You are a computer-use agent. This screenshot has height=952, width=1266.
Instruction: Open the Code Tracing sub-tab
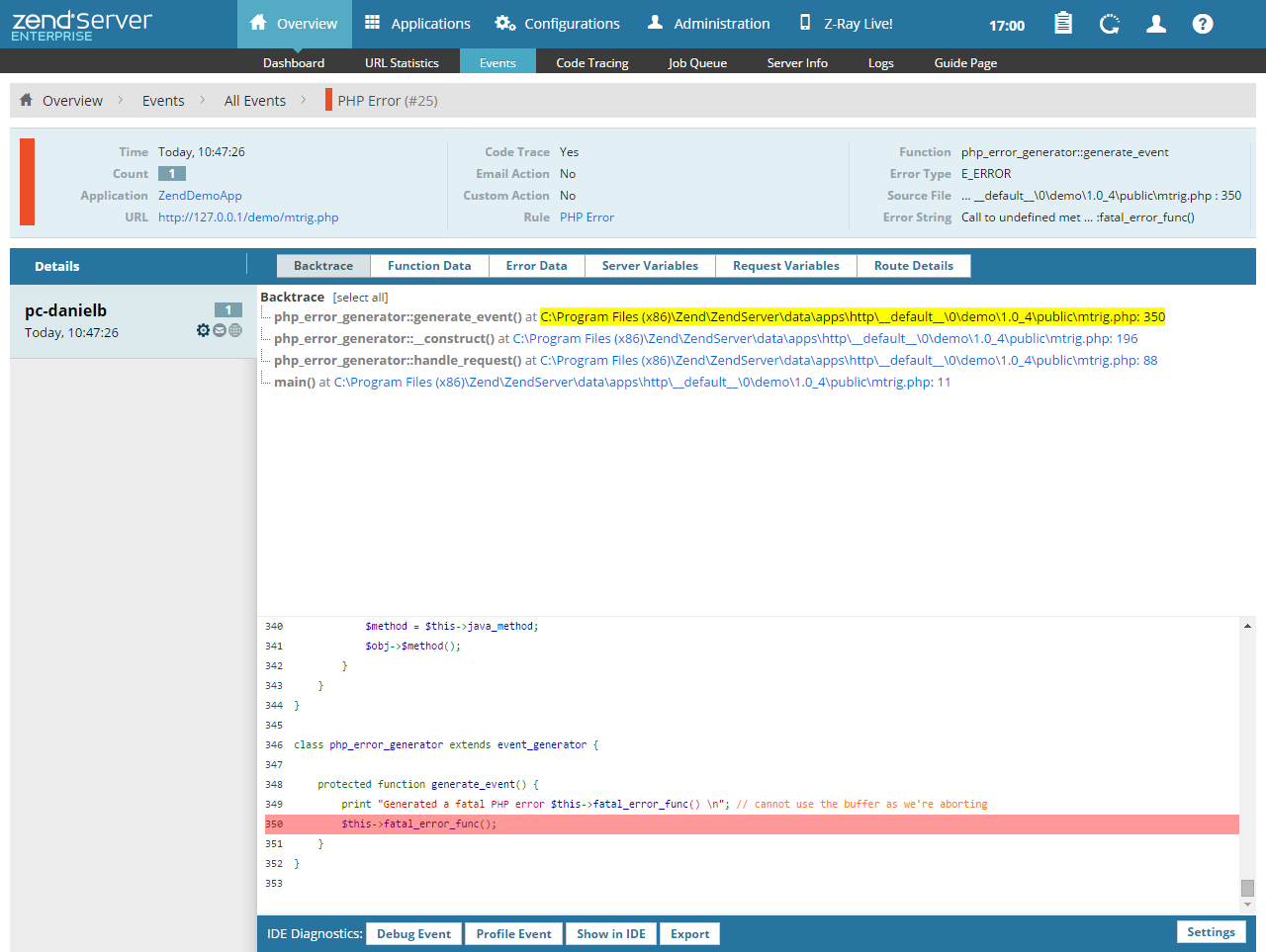[591, 63]
